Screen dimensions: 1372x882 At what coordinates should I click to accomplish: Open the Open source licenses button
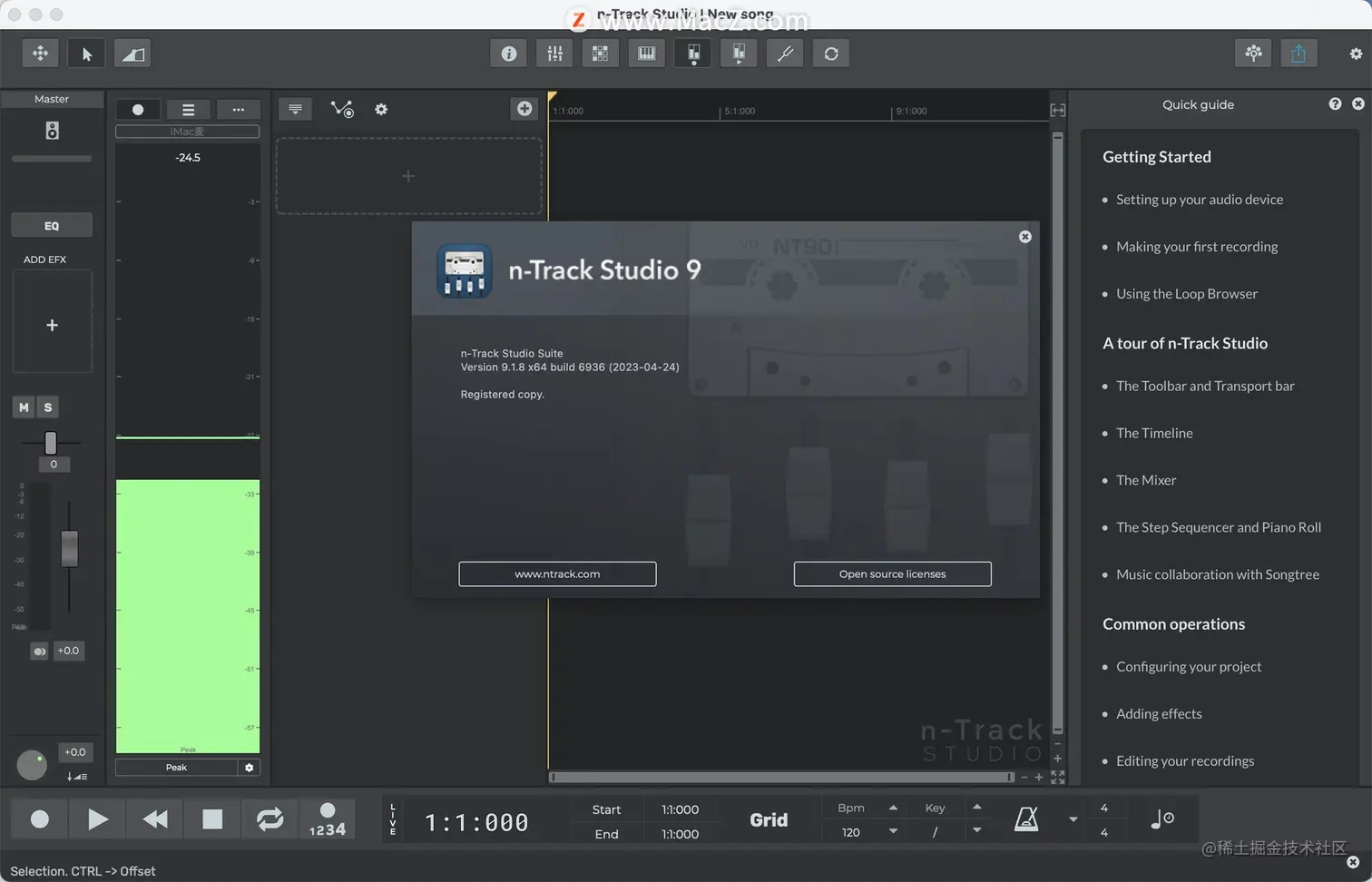(892, 574)
